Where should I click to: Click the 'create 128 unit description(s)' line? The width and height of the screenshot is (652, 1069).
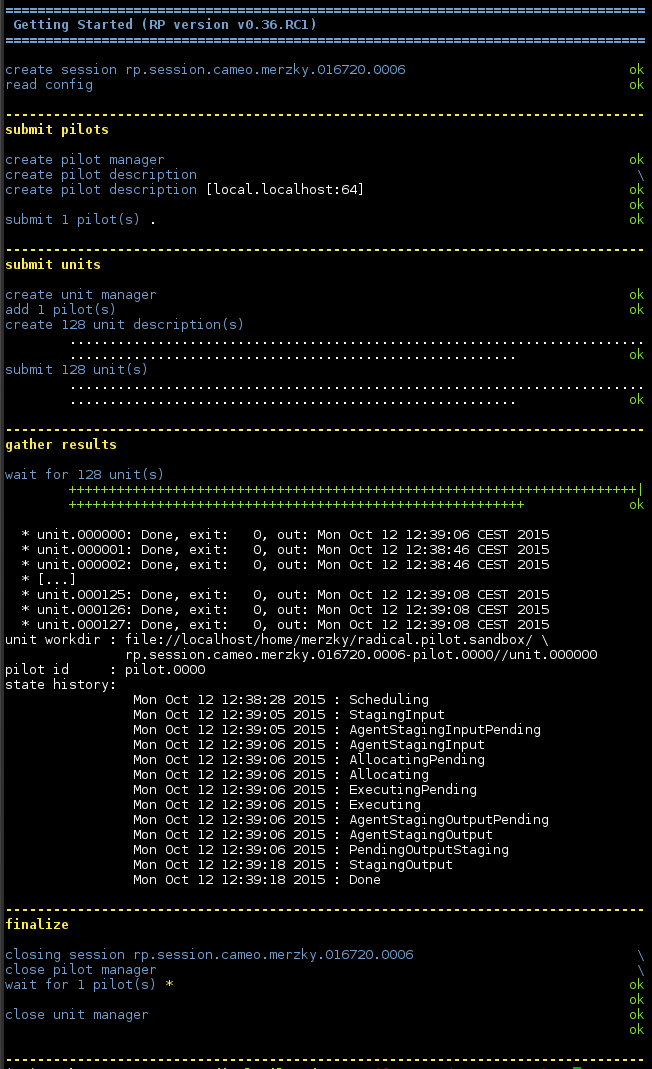click(125, 325)
